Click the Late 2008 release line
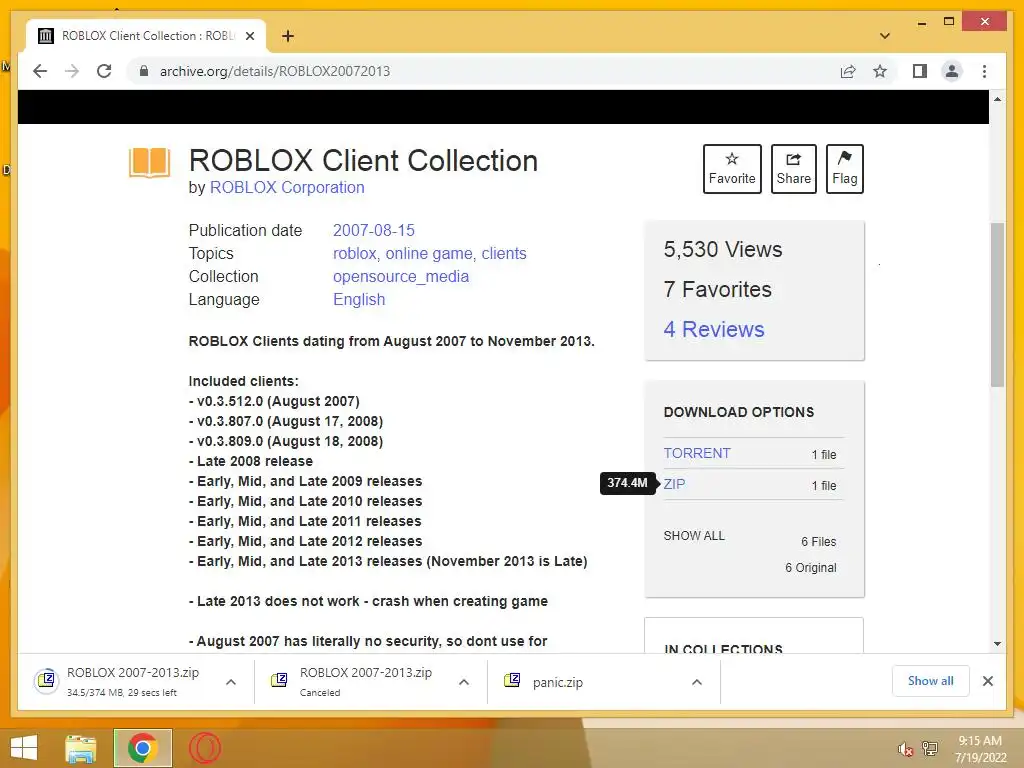1024x768 pixels. click(251, 461)
